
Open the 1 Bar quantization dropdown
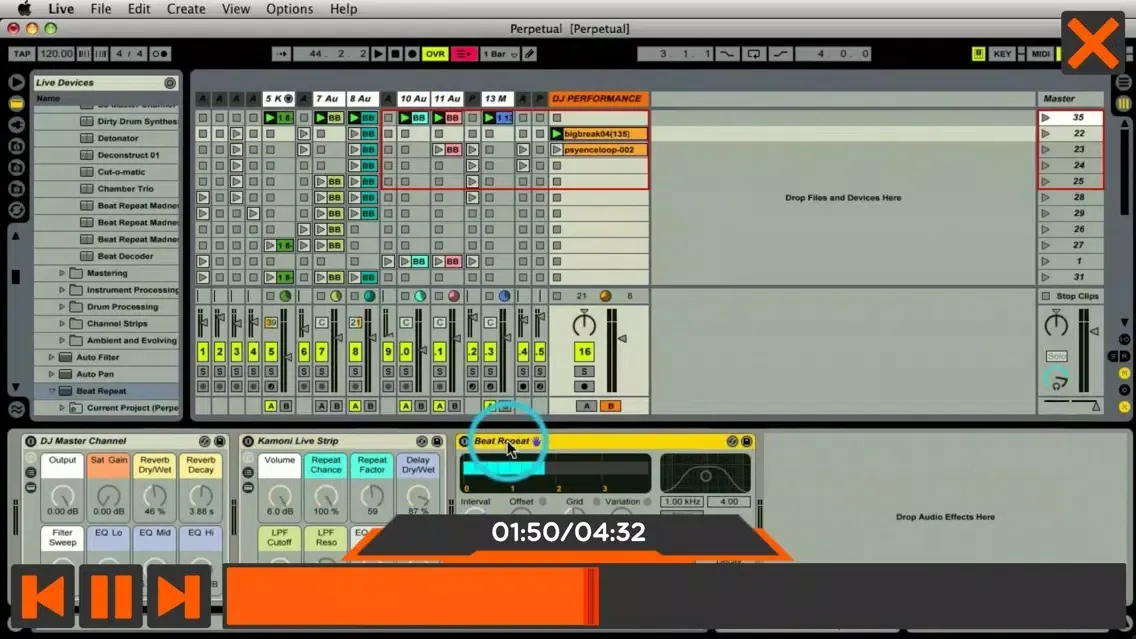click(x=500, y=54)
